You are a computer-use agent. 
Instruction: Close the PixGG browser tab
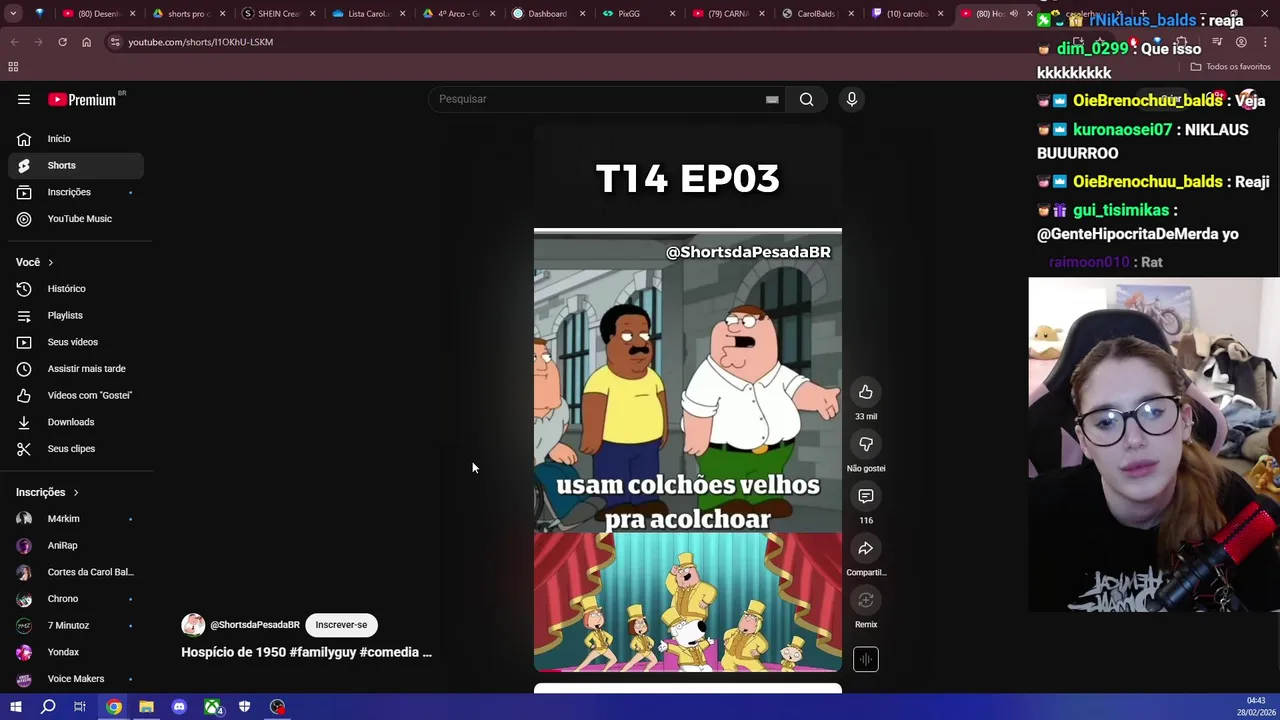672,14
